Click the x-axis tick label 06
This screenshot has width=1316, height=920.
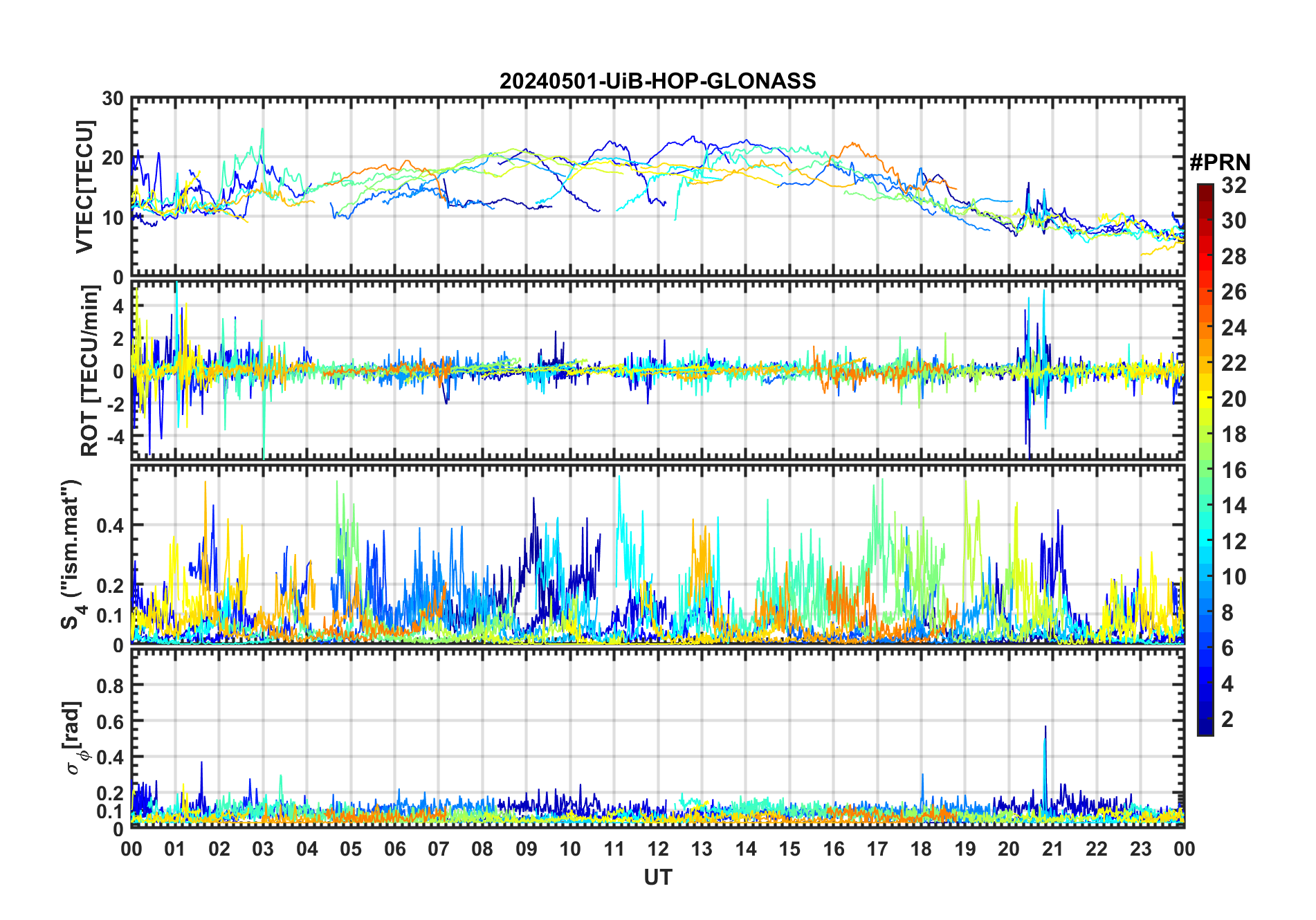tap(394, 849)
